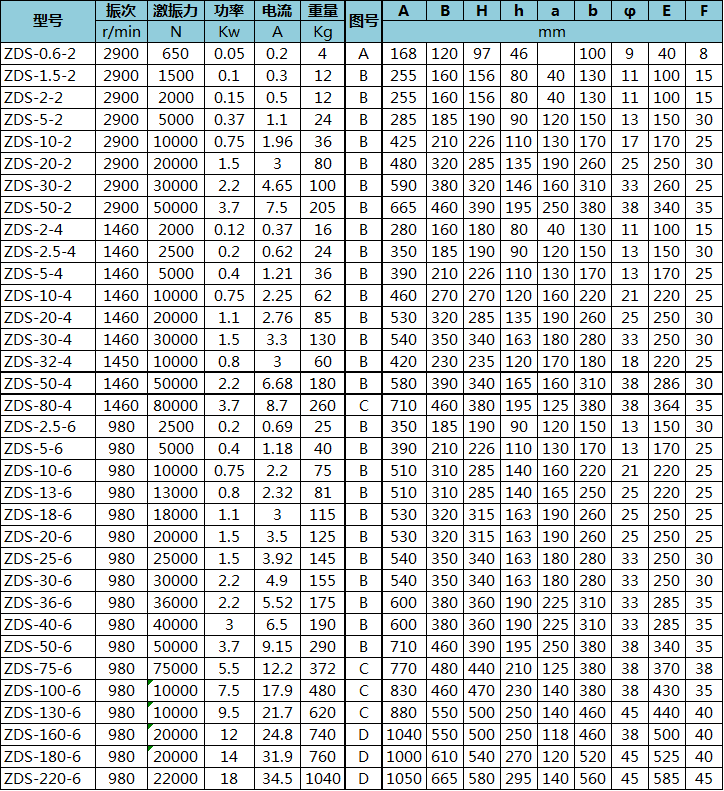Click force value 75000 in ZDS-75-6 row
Image resolution: width=724 pixels, height=791 pixels.
pyautogui.click(x=176, y=669)
